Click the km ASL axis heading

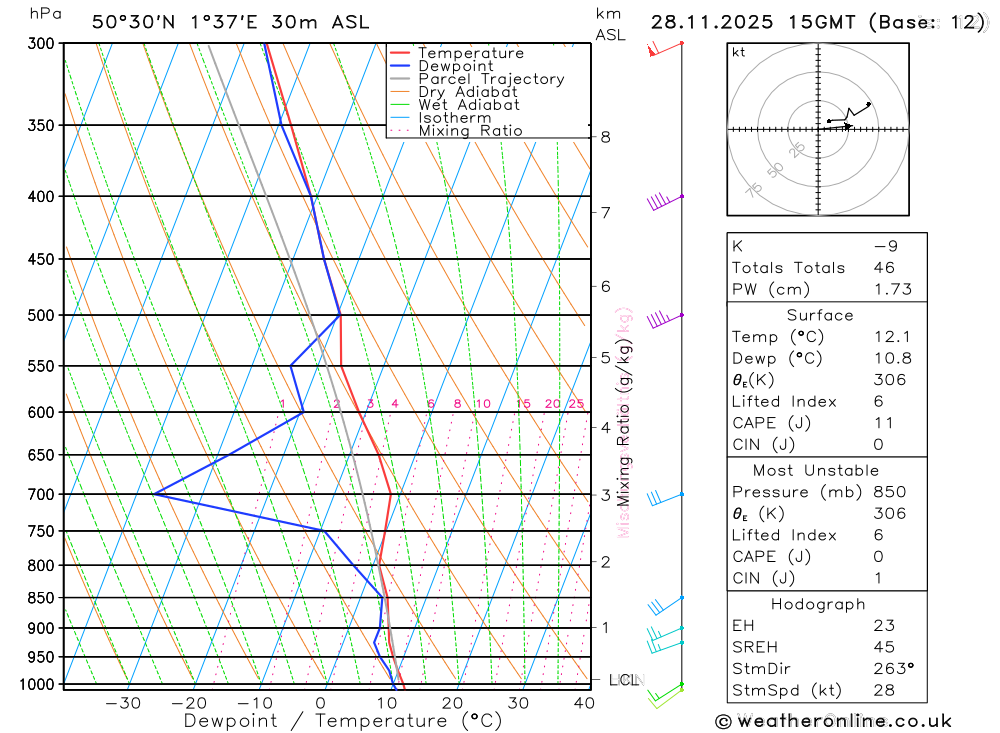[610, 25]
